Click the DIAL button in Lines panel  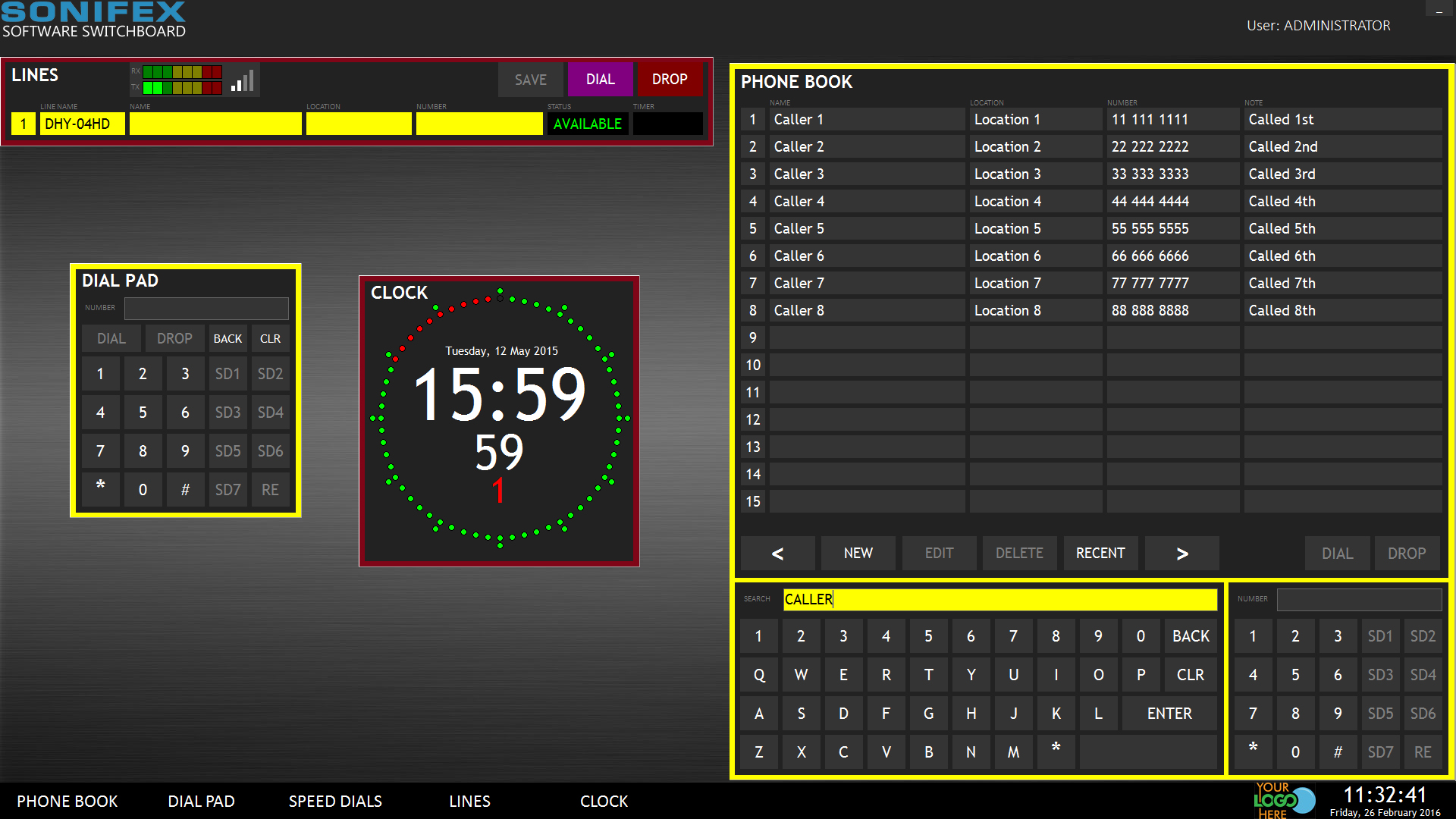point(601,80)
